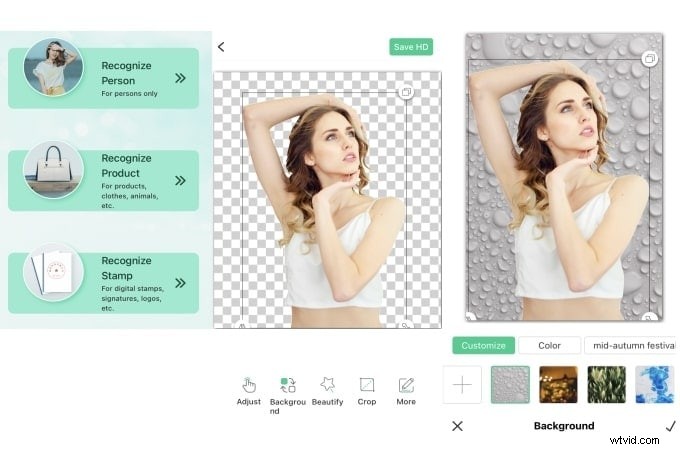Image resolution: width=680 pixels, height=450 pixels.
Task: Open the mid-autumn festival tab
Action: (630, 346)
